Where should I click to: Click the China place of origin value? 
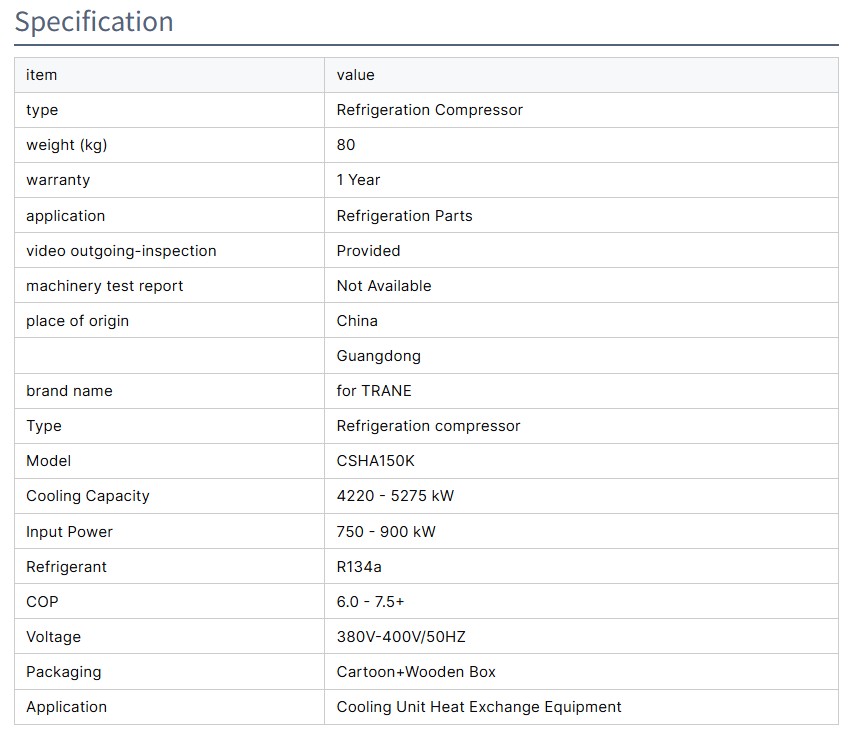click(x=357, y=321)
